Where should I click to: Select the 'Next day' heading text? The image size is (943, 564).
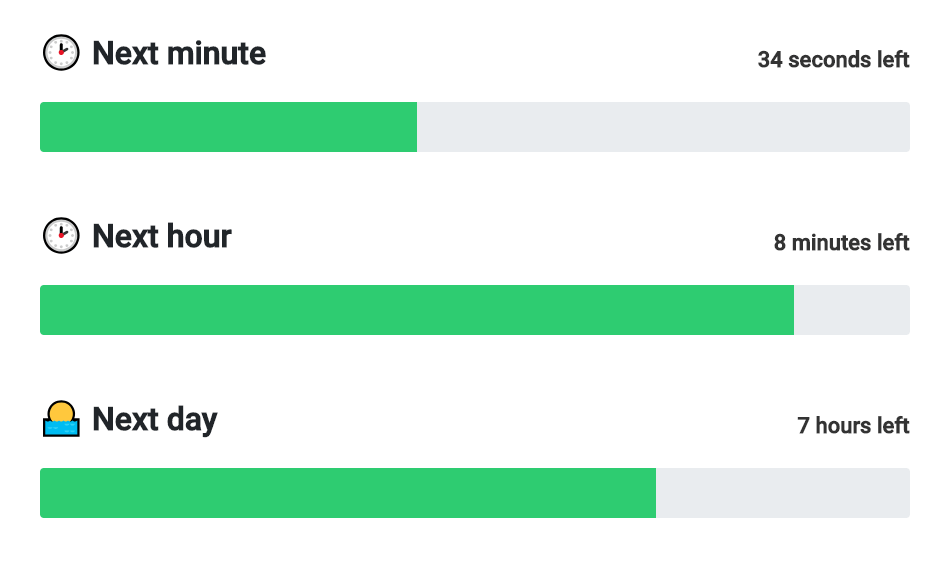[154, 419]
